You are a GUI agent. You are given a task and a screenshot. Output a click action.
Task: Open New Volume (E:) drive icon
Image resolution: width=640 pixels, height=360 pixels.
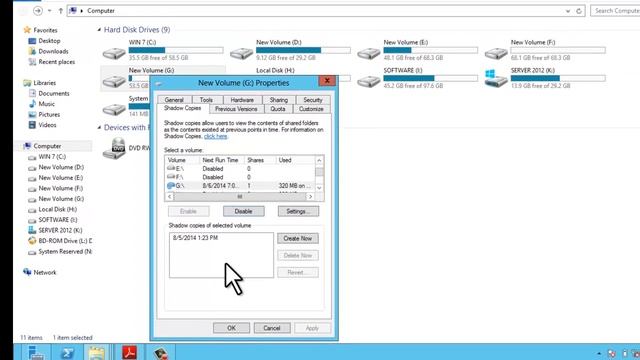tap(369, 53)
